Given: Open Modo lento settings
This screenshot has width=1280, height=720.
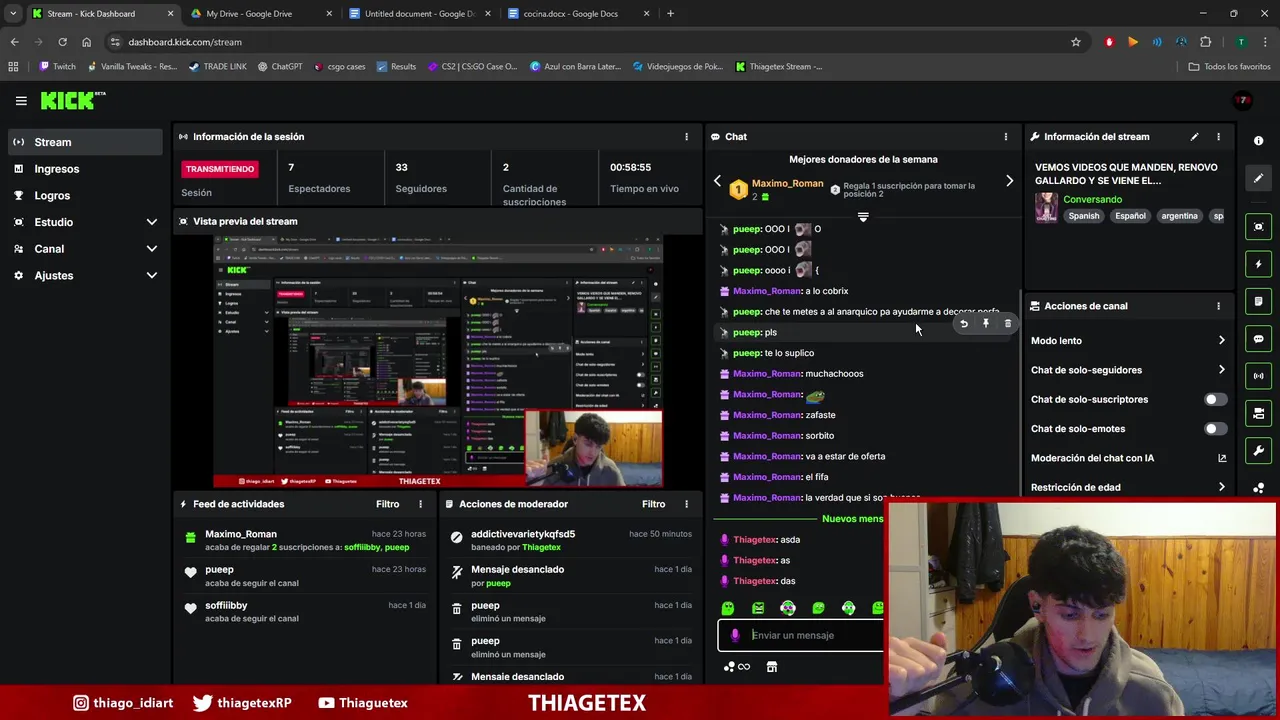Looking at the screenshot, I should pyautogui.click(x=1128, y=341).
